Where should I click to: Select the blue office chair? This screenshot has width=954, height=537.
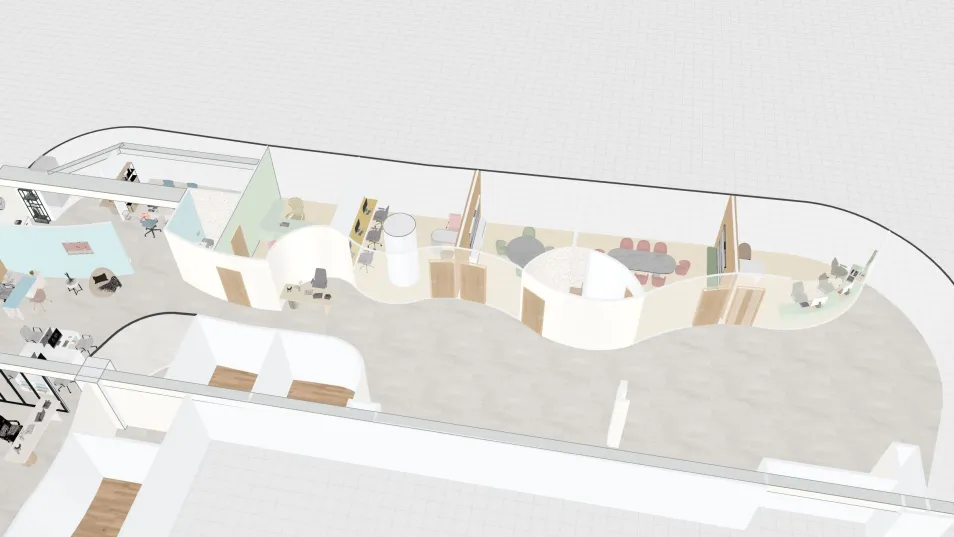coord(152,229)
